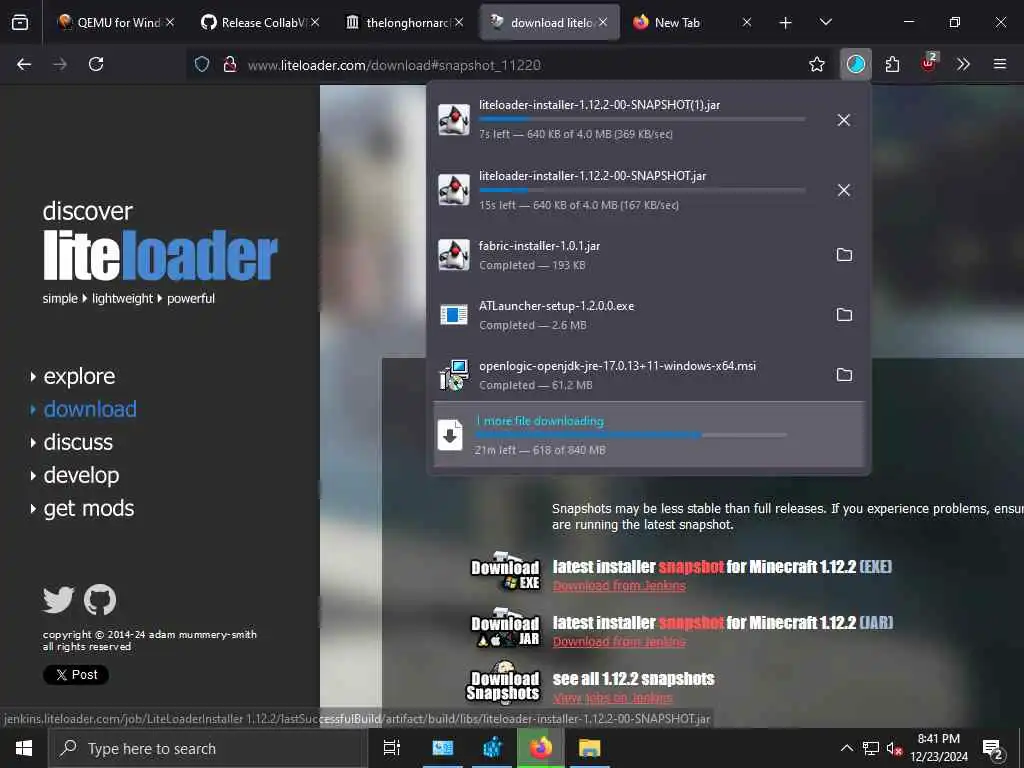The width and height of the screenshot is (1024, 768).
Task: Close the QEMU for Windows tab
Action: point(170,22)
